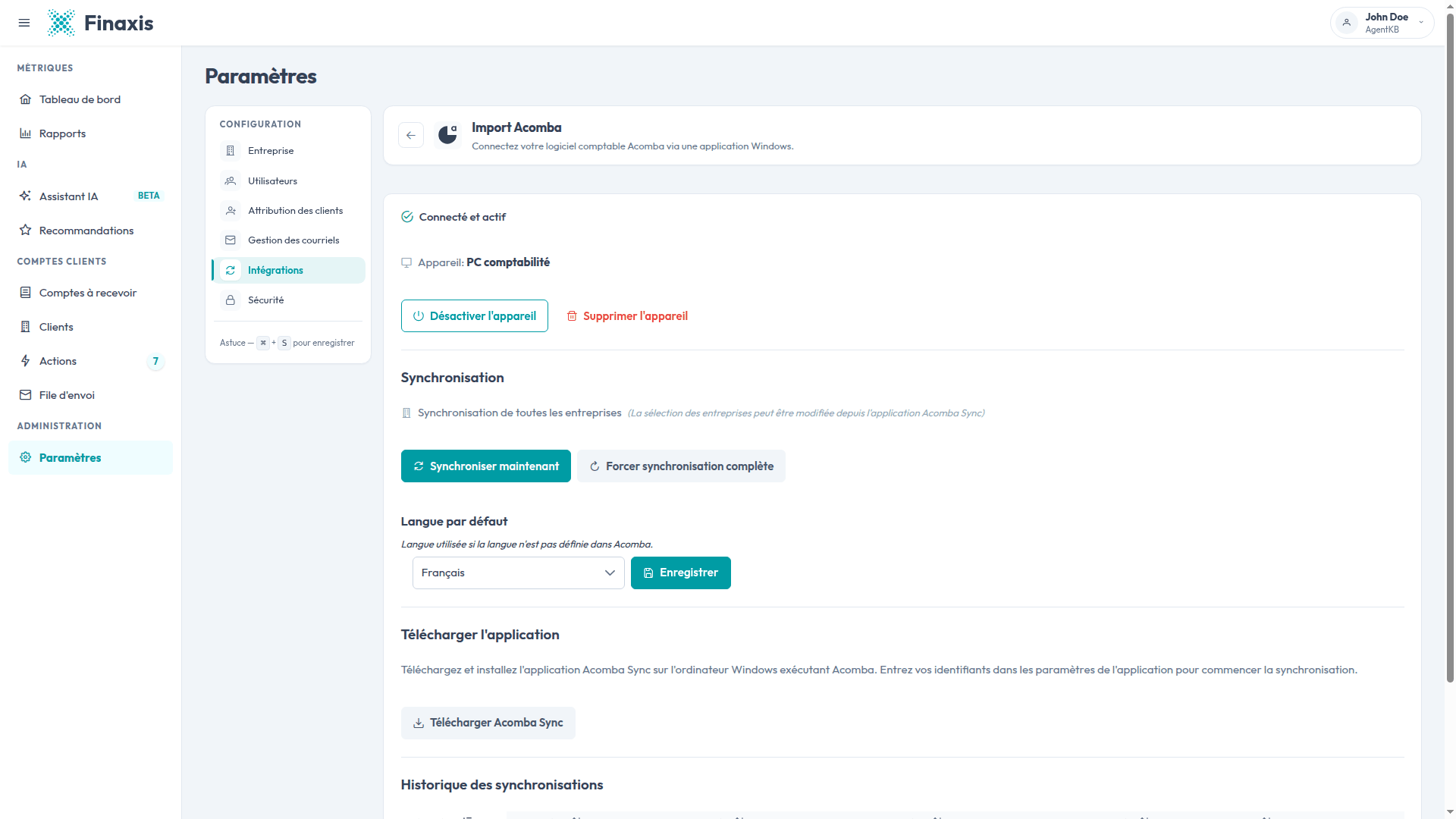Click the 'Import Acomba' heading
This screenshot has height=819, width=1456.
point(516,127)
